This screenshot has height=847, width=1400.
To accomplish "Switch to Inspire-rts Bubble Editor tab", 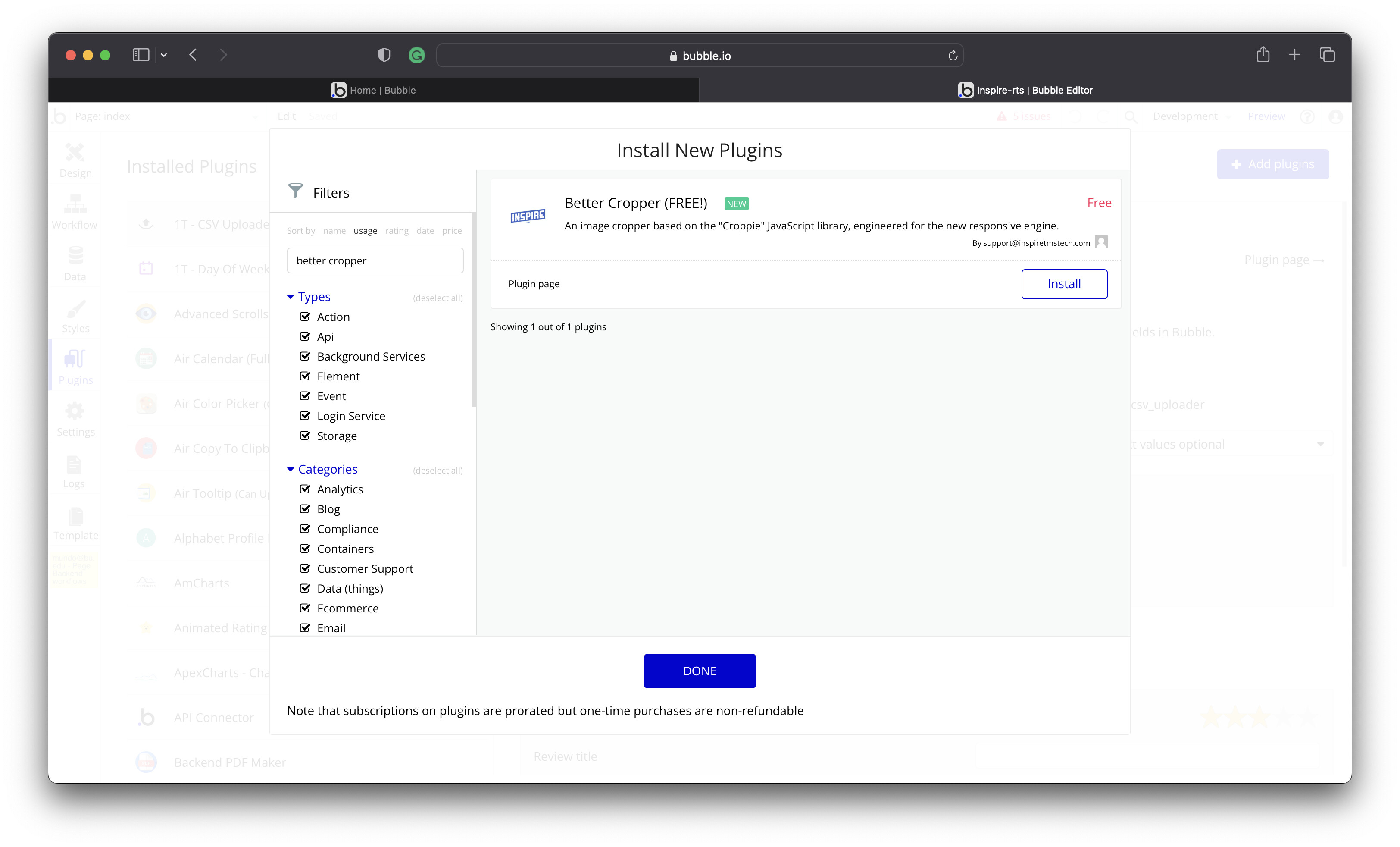I will tap(1025, 90).
